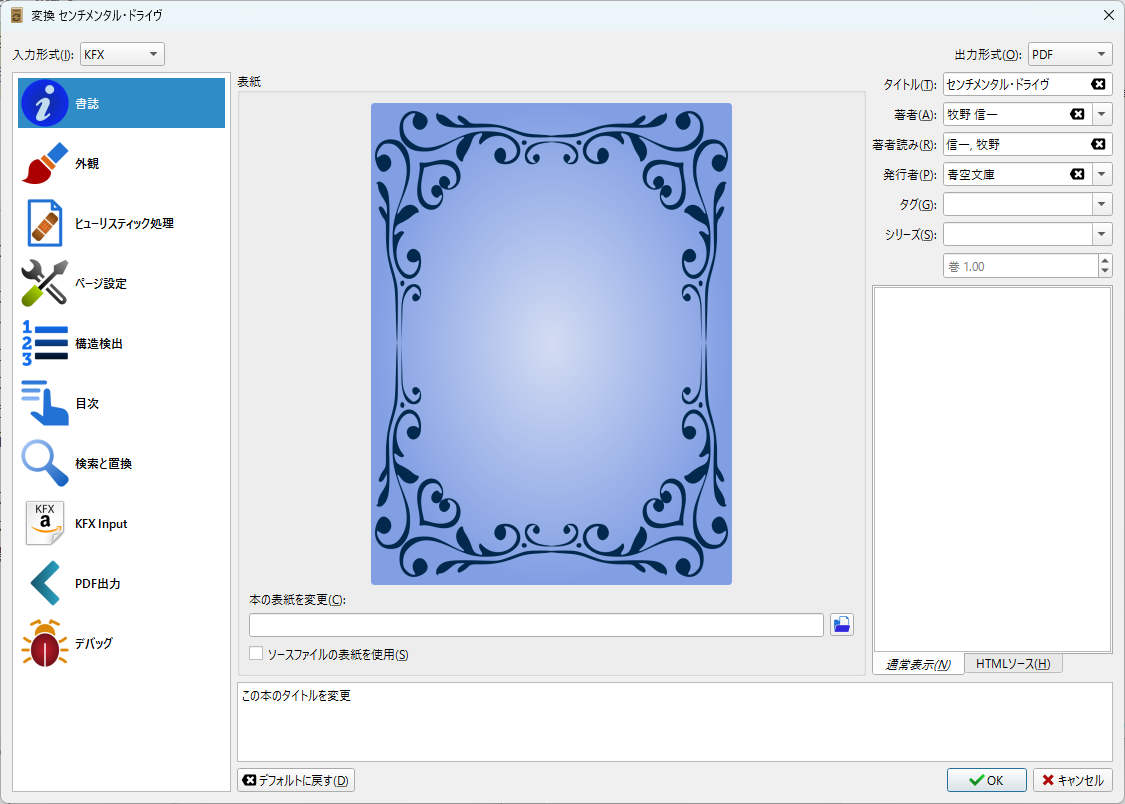This screenshot has width=1125, height=804.
Task: Select the ヒューリスティック処理 bandage icon
Action: (44, 224)
